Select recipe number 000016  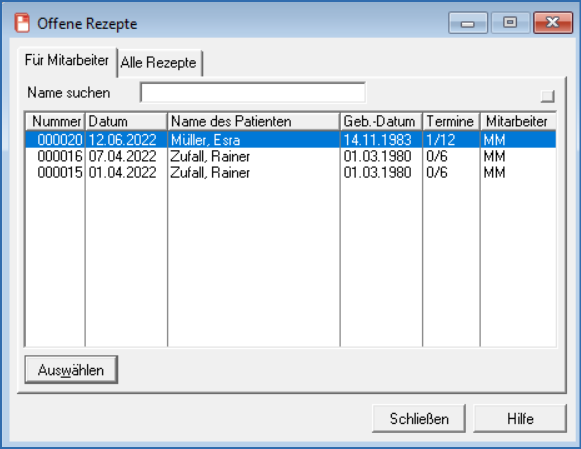point(60,156)
